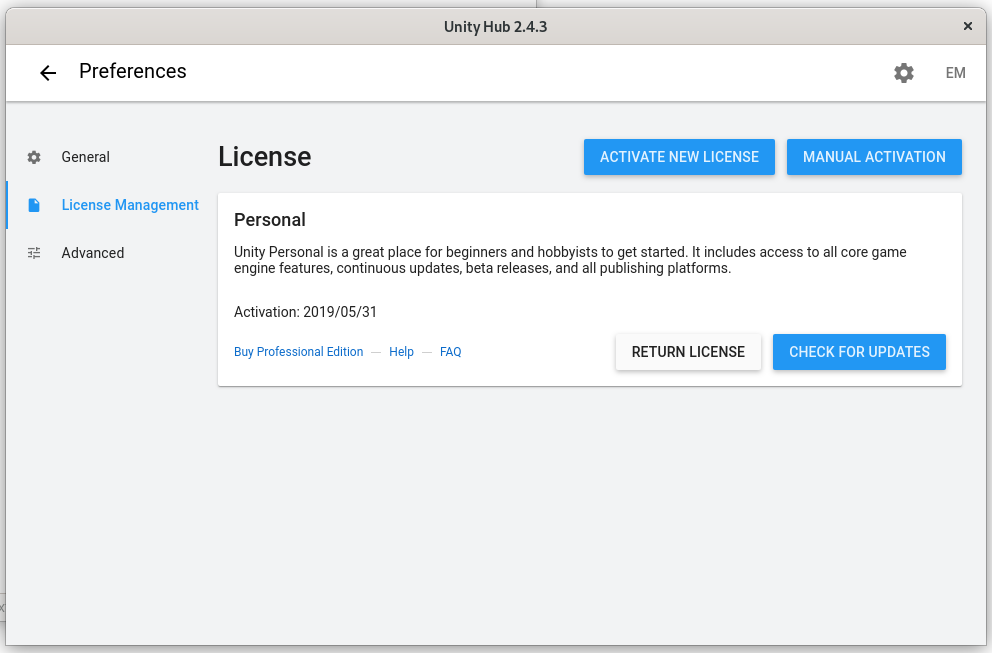Go back using the arrow icon

pos(48,73)
